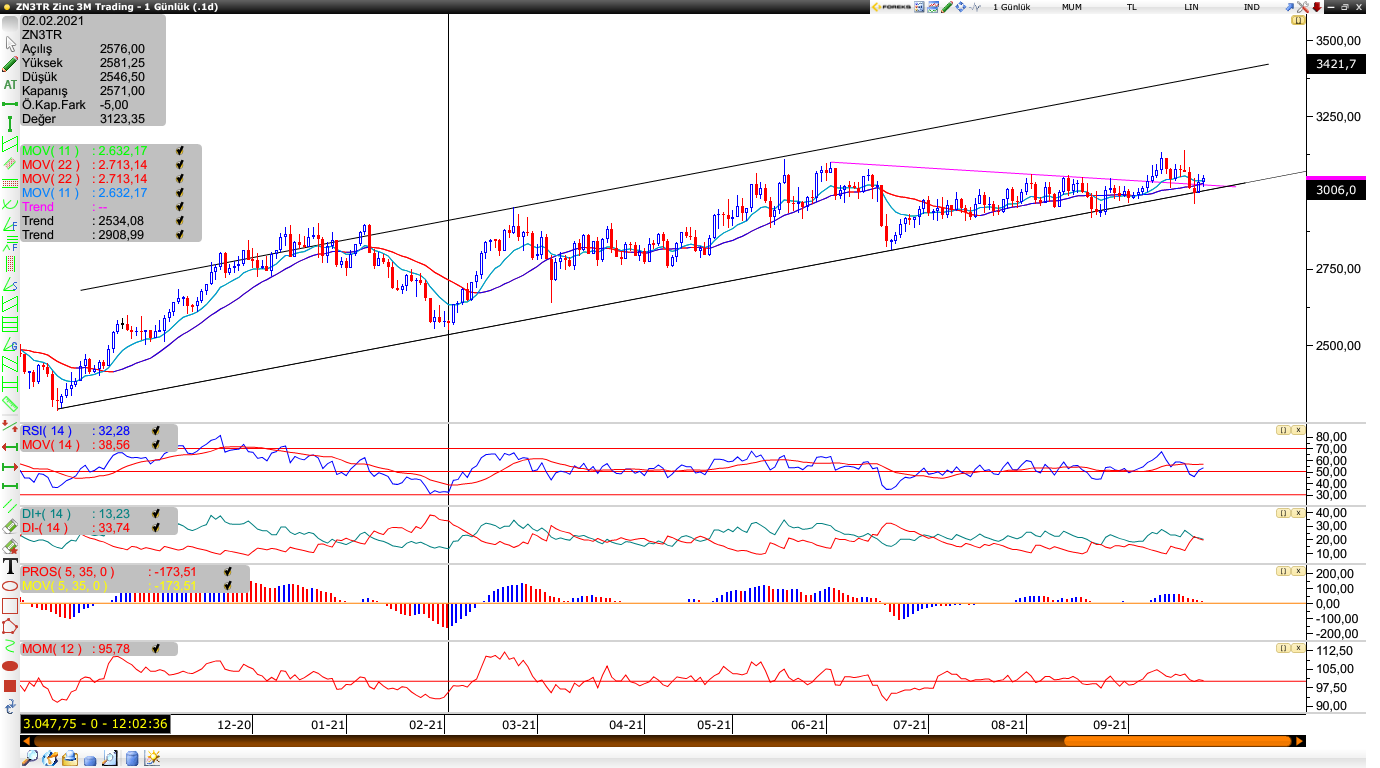This screenshot has width=1380, height=768.
Task: Toggle the PROS( 5, 35, 0 ) checkmark
Action: click(x=228, y=572)
